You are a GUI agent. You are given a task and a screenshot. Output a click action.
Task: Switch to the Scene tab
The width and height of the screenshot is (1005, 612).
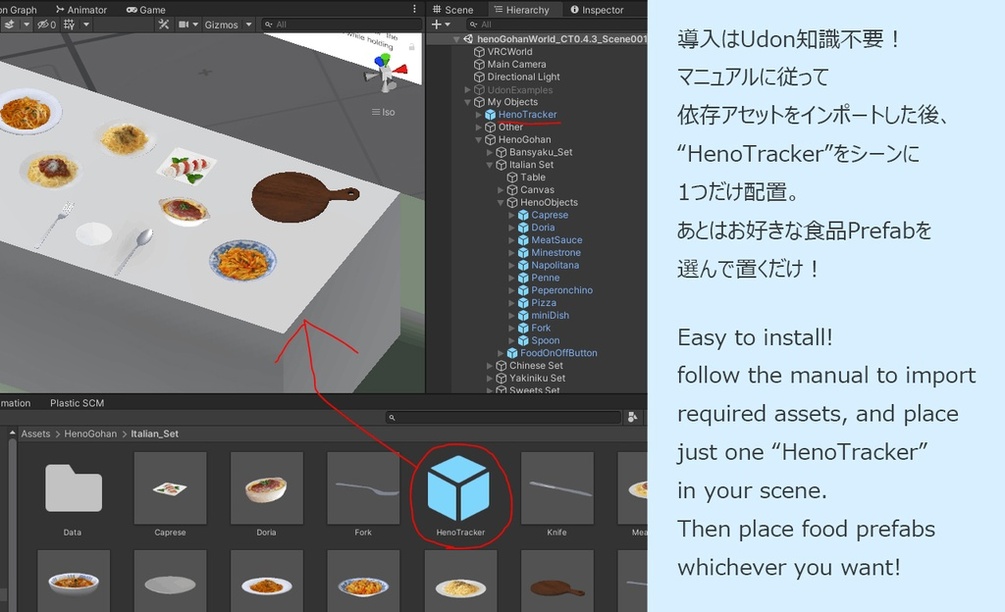[x=453, y=10]
